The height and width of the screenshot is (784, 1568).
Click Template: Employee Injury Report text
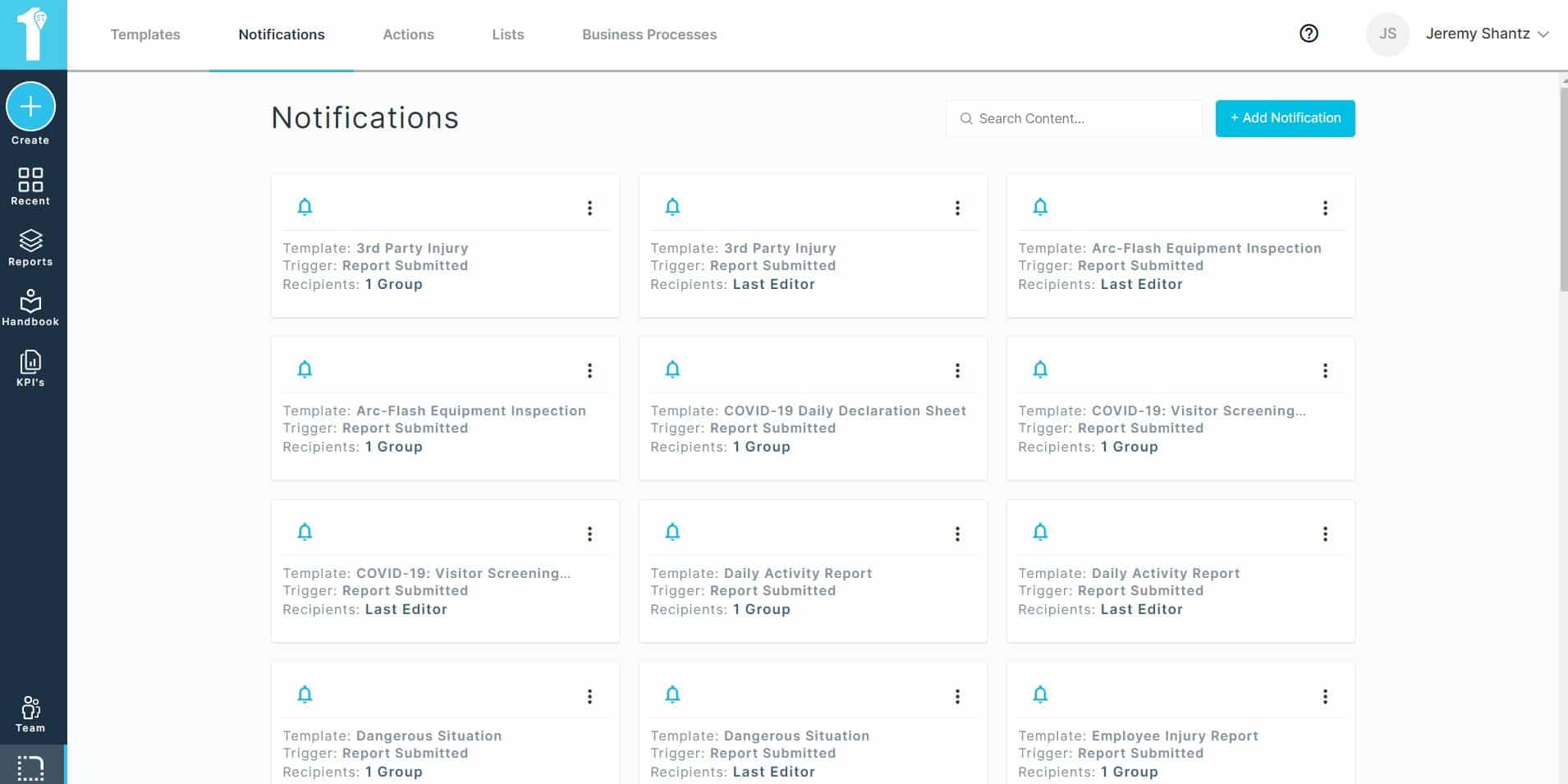[1138, 736]
